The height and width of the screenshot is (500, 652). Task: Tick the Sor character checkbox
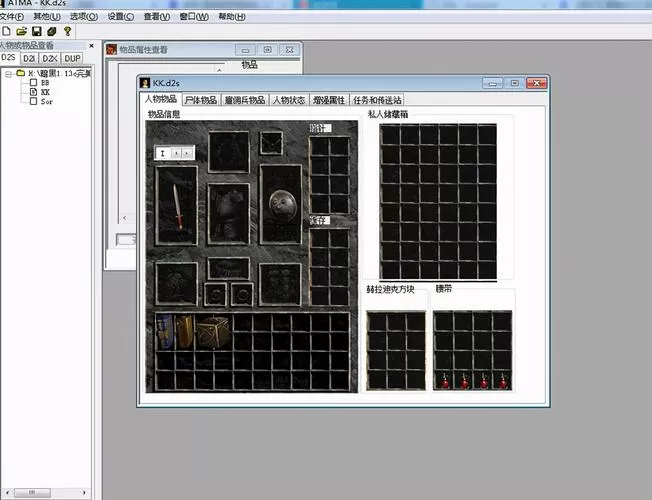(x=33, y=101)
